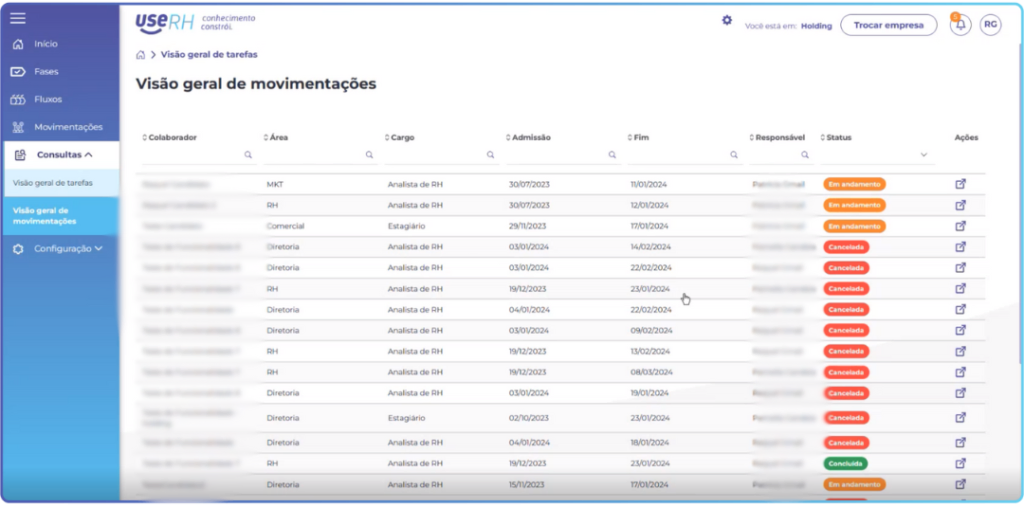Open the row ending 09/02/2024 via action icon
Viewport: 1024px width, 508px height.
pyautogui.click(x=960, y=330)
